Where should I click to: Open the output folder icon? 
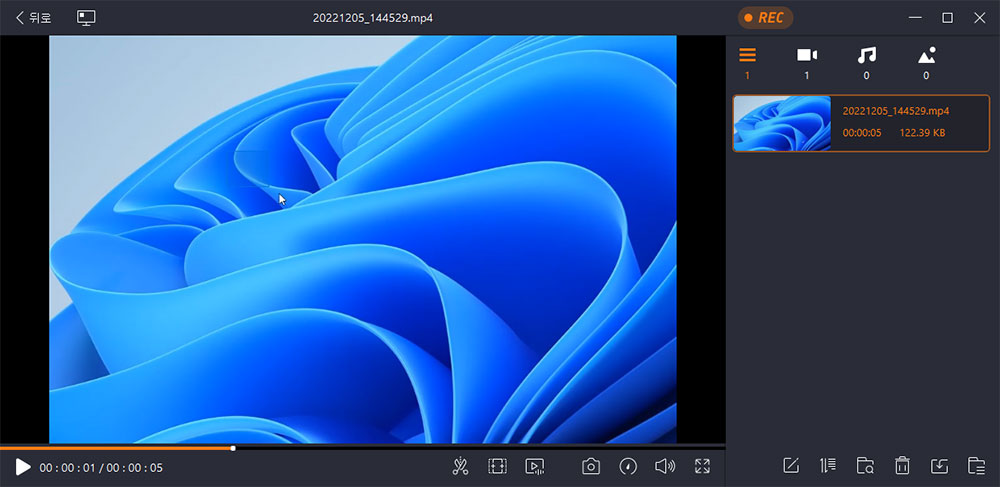[976, 466]
